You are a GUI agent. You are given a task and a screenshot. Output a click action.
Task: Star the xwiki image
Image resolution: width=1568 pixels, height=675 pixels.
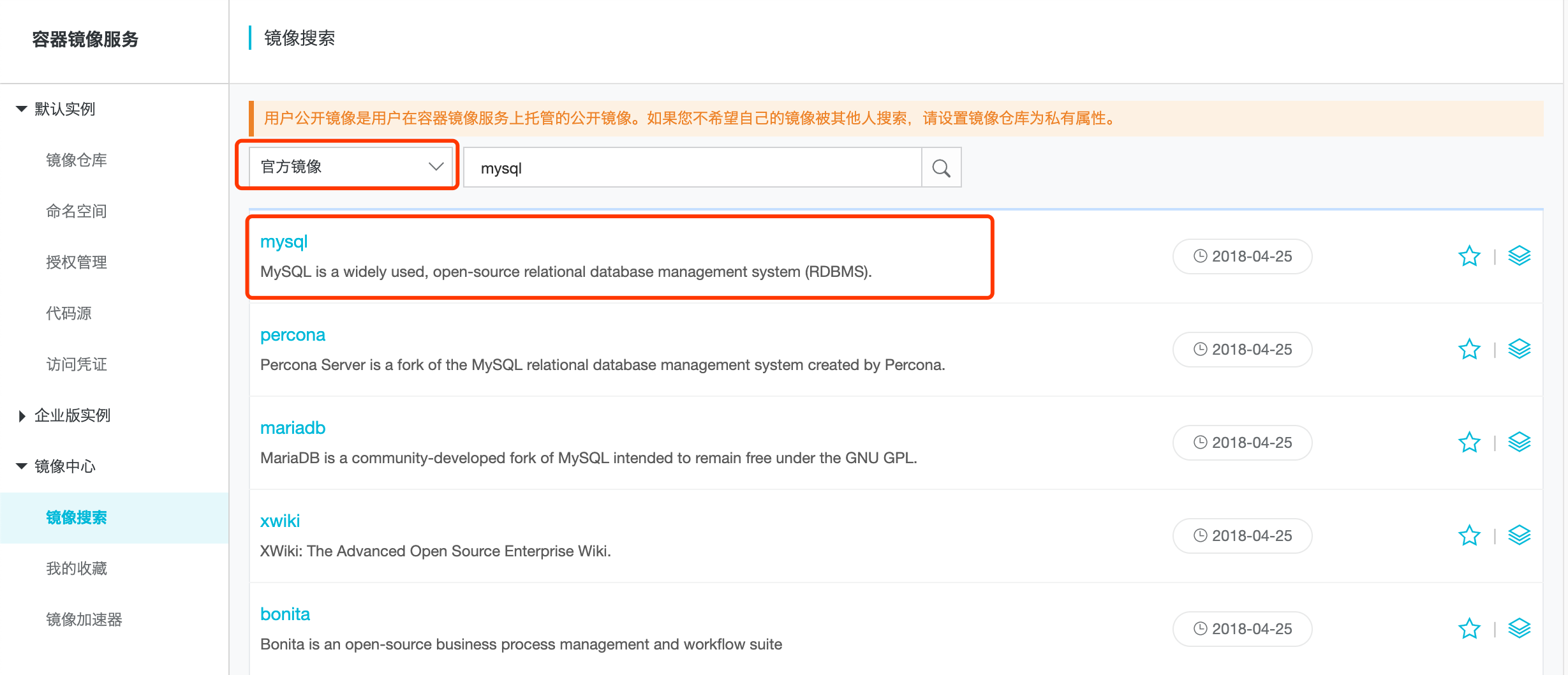[1469, 535]
